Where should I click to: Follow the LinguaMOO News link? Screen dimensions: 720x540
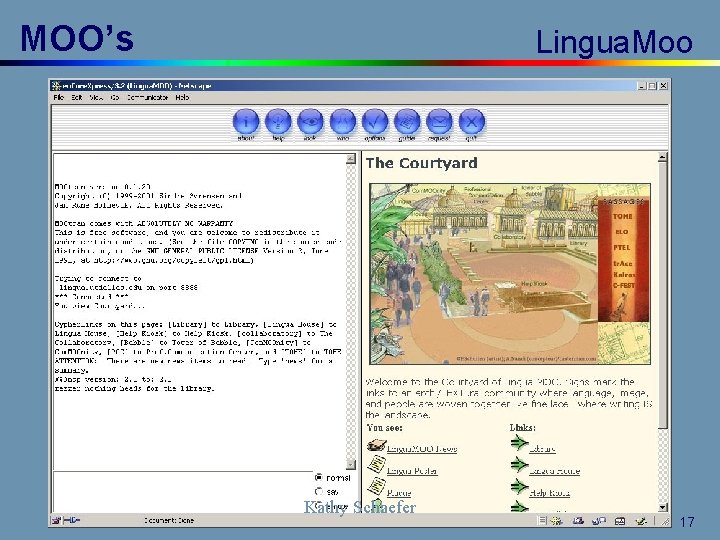tap(422, 449)
